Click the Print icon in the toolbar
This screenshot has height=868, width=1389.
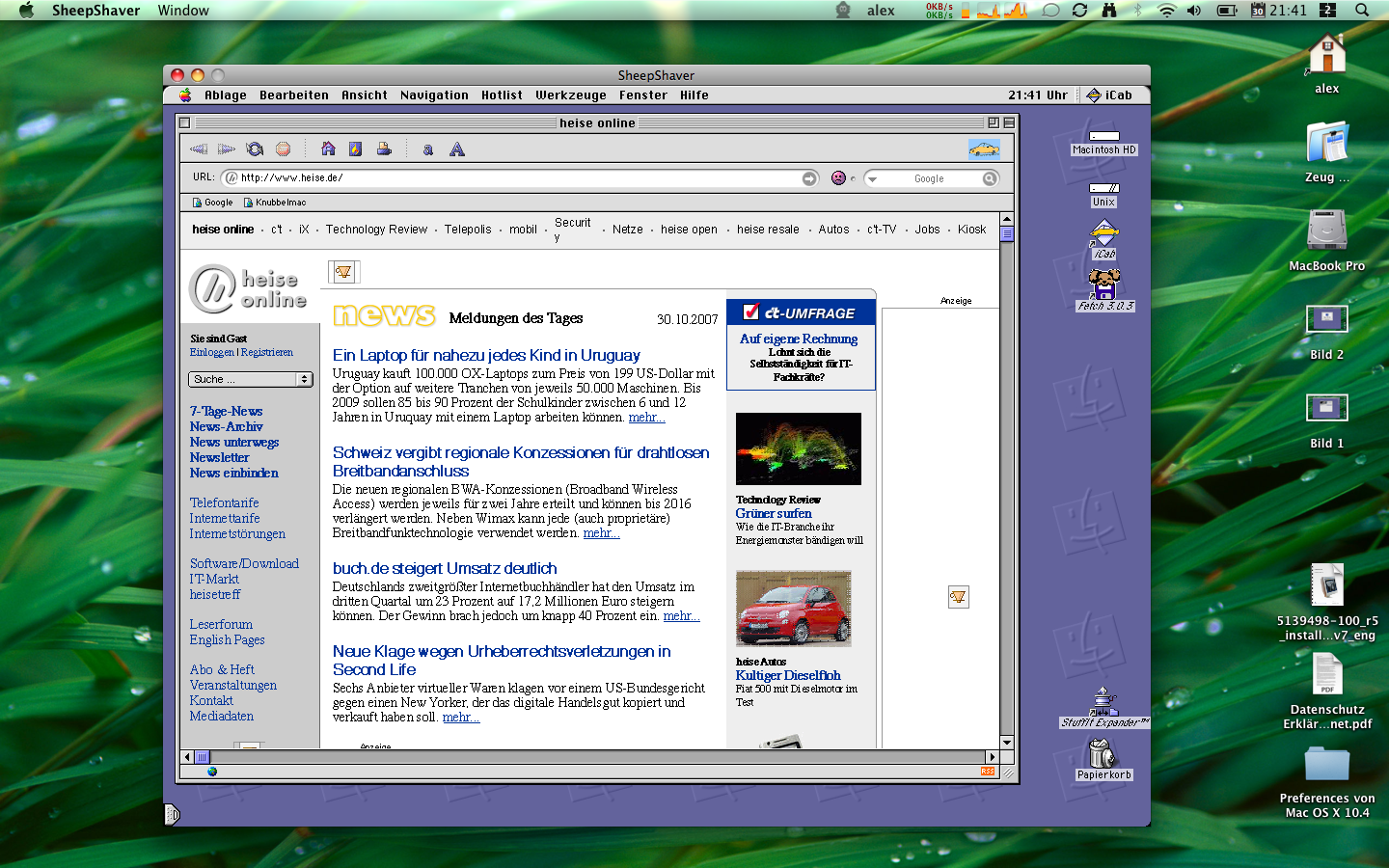point(384,149)
